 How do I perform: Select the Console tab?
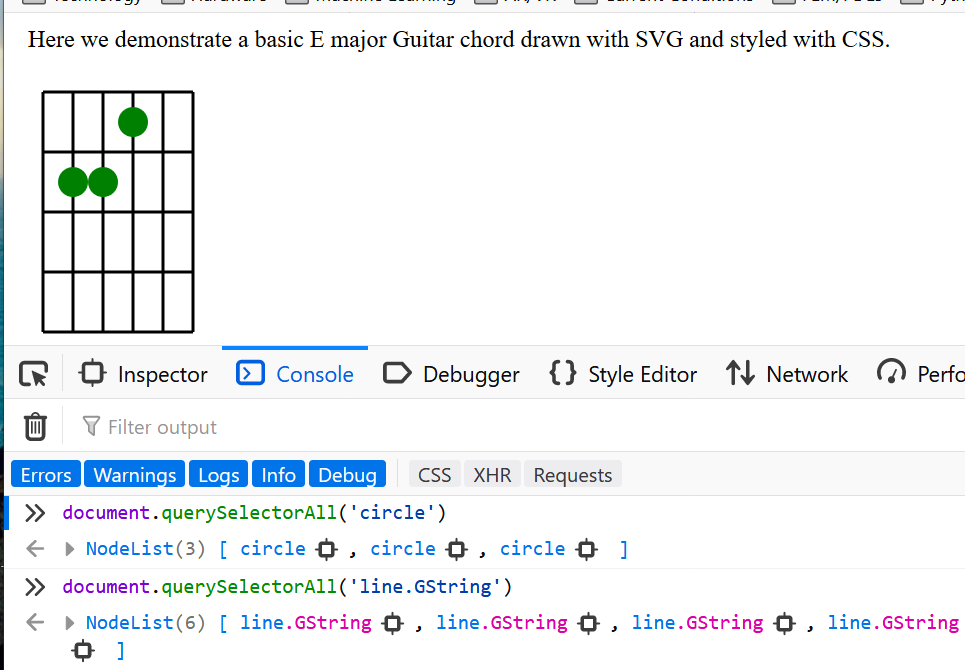[294, 373]
